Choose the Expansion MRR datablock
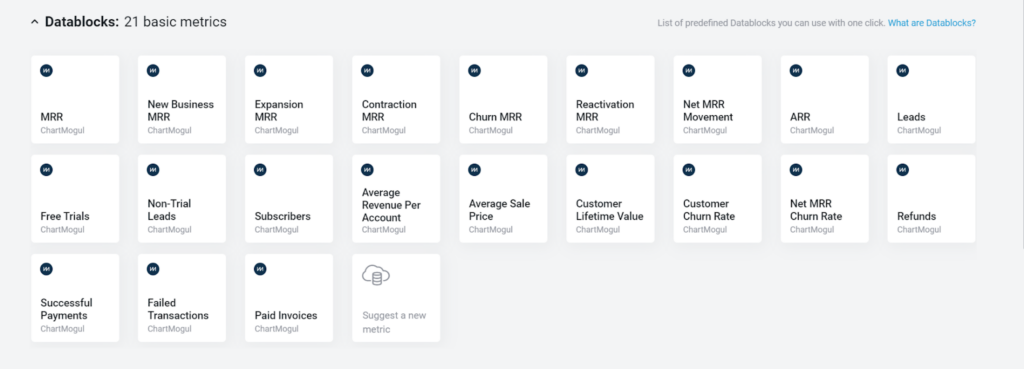 (x=289, y=99)
